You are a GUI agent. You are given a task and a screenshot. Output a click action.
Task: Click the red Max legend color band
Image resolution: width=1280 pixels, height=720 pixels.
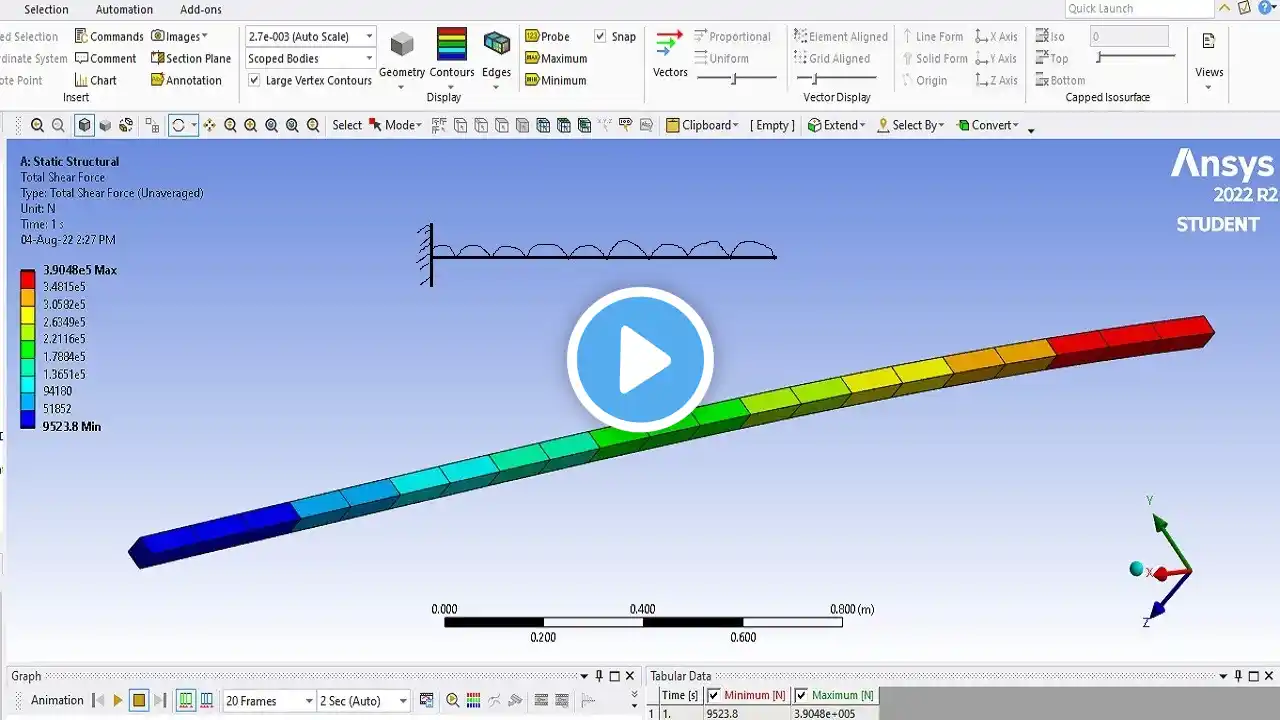[x=28, y=277]
